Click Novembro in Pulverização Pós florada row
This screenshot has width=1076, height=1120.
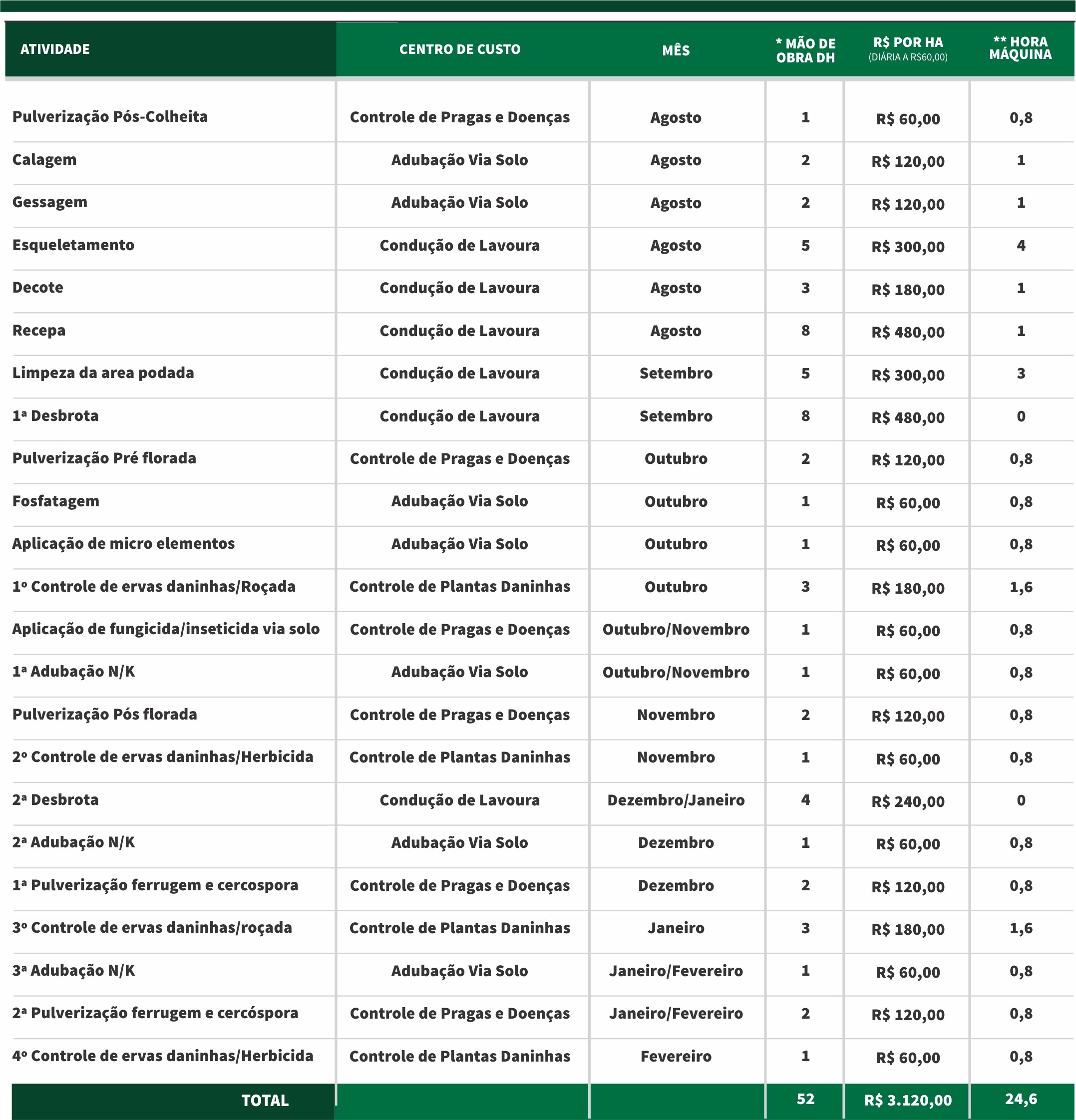point(676,715)
